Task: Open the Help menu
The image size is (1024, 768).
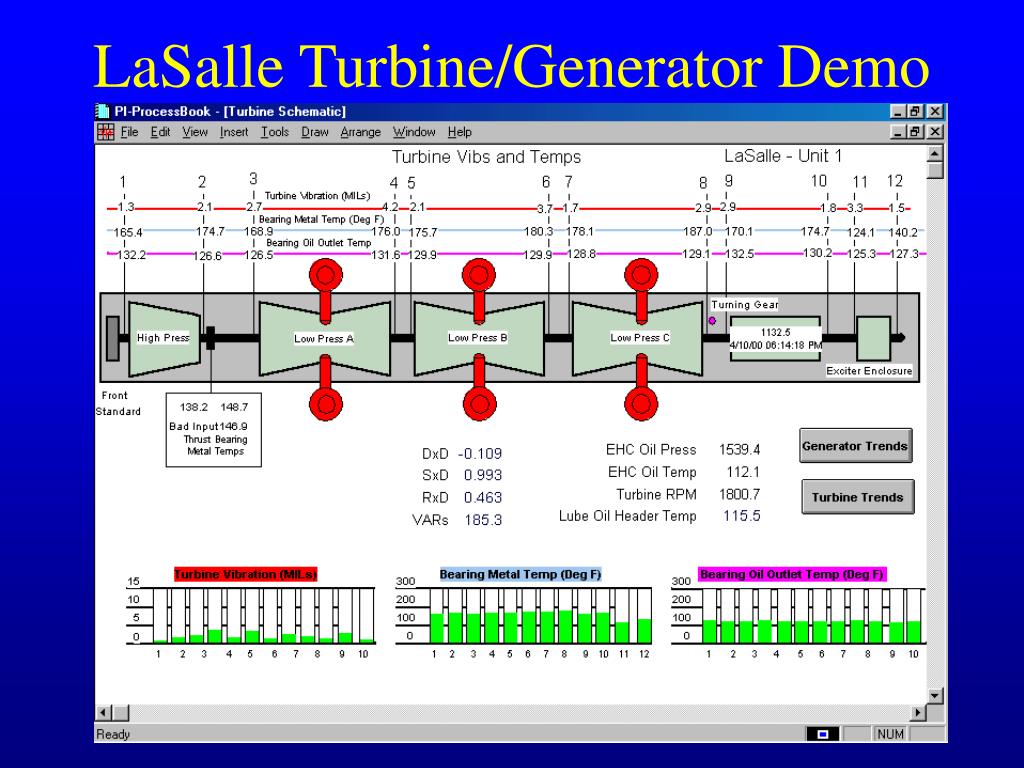Action: pos(460,132)
